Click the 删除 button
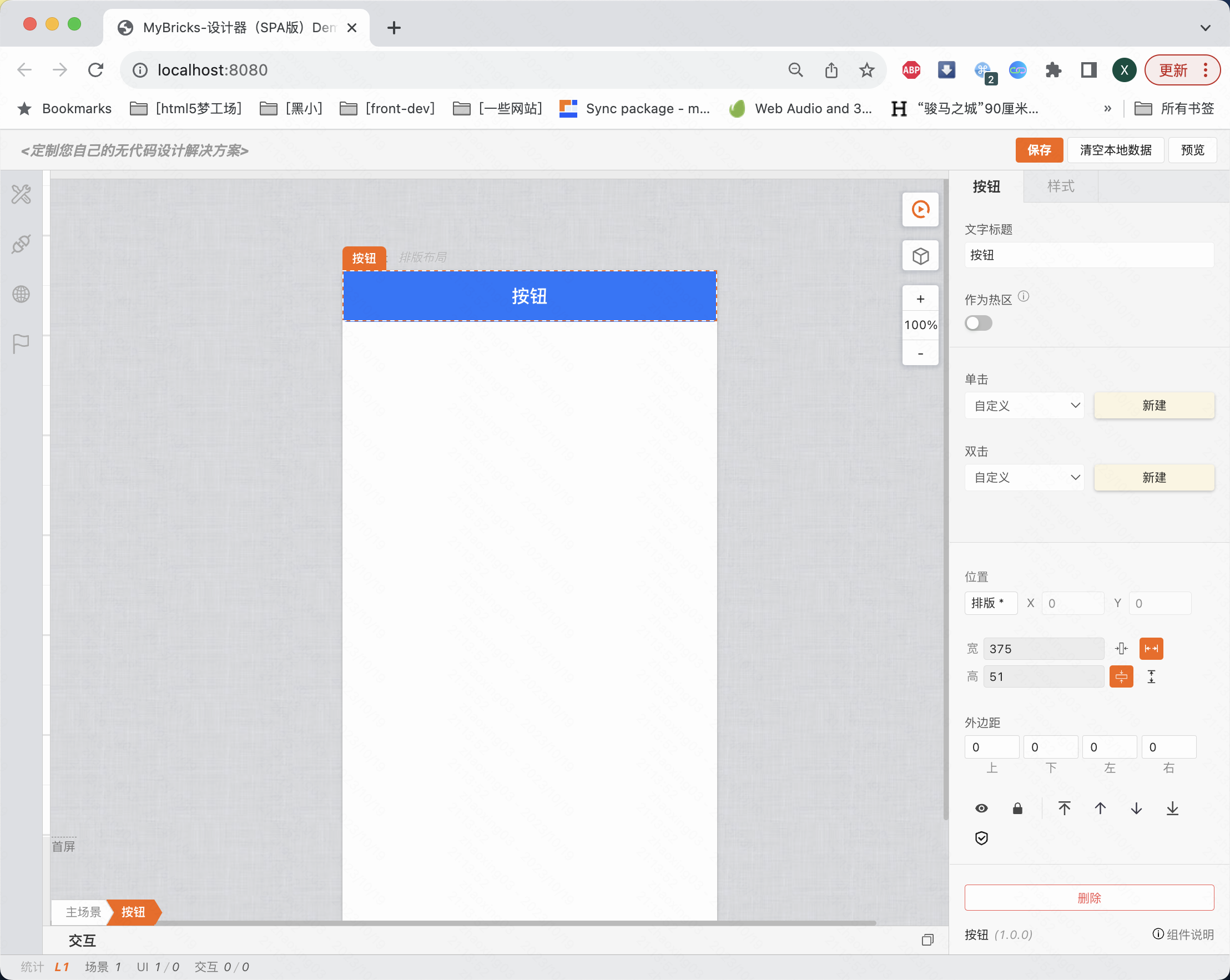Screen dimensions: 1230x980 [1089, 898]
